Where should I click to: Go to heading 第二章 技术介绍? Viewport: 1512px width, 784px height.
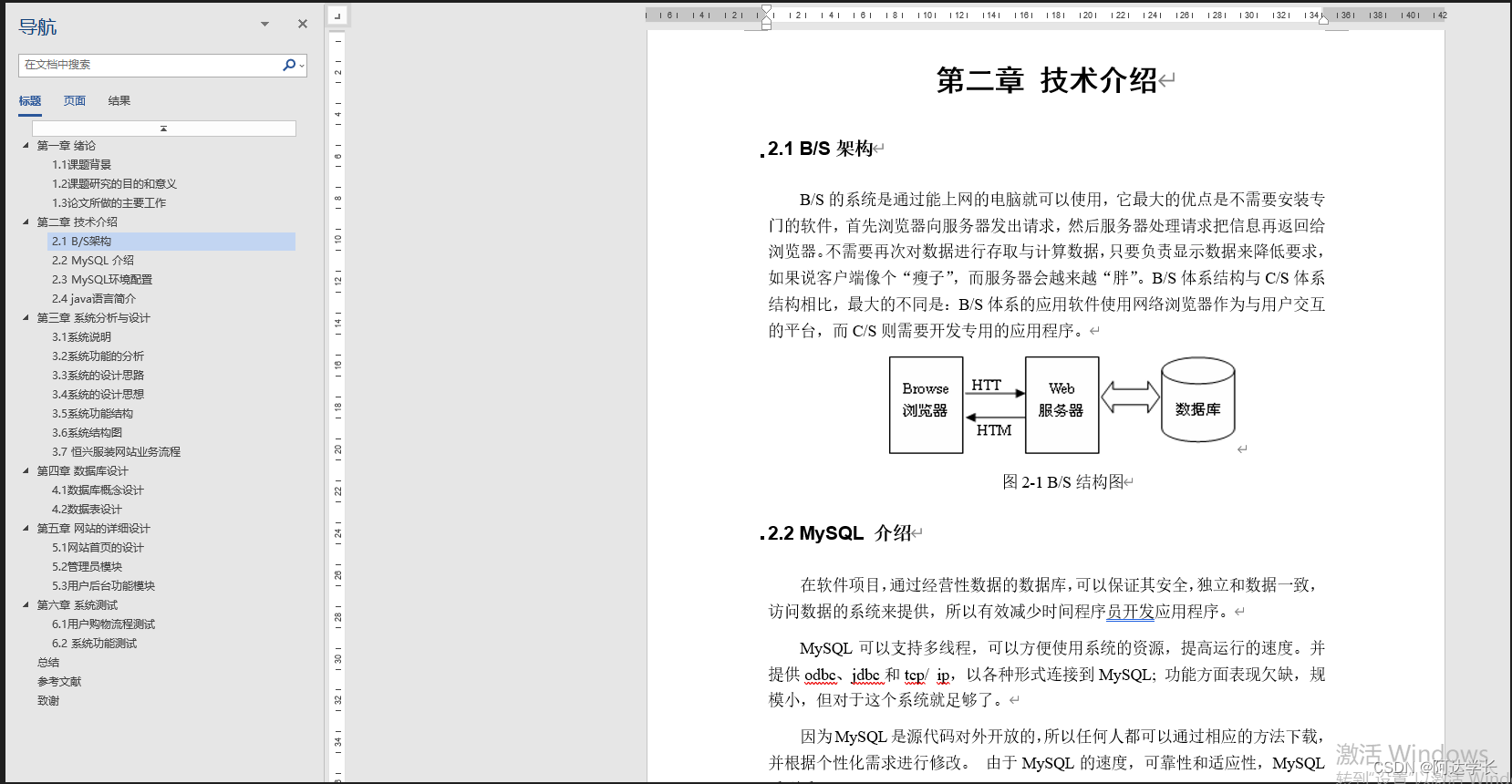tap(77, 222)
